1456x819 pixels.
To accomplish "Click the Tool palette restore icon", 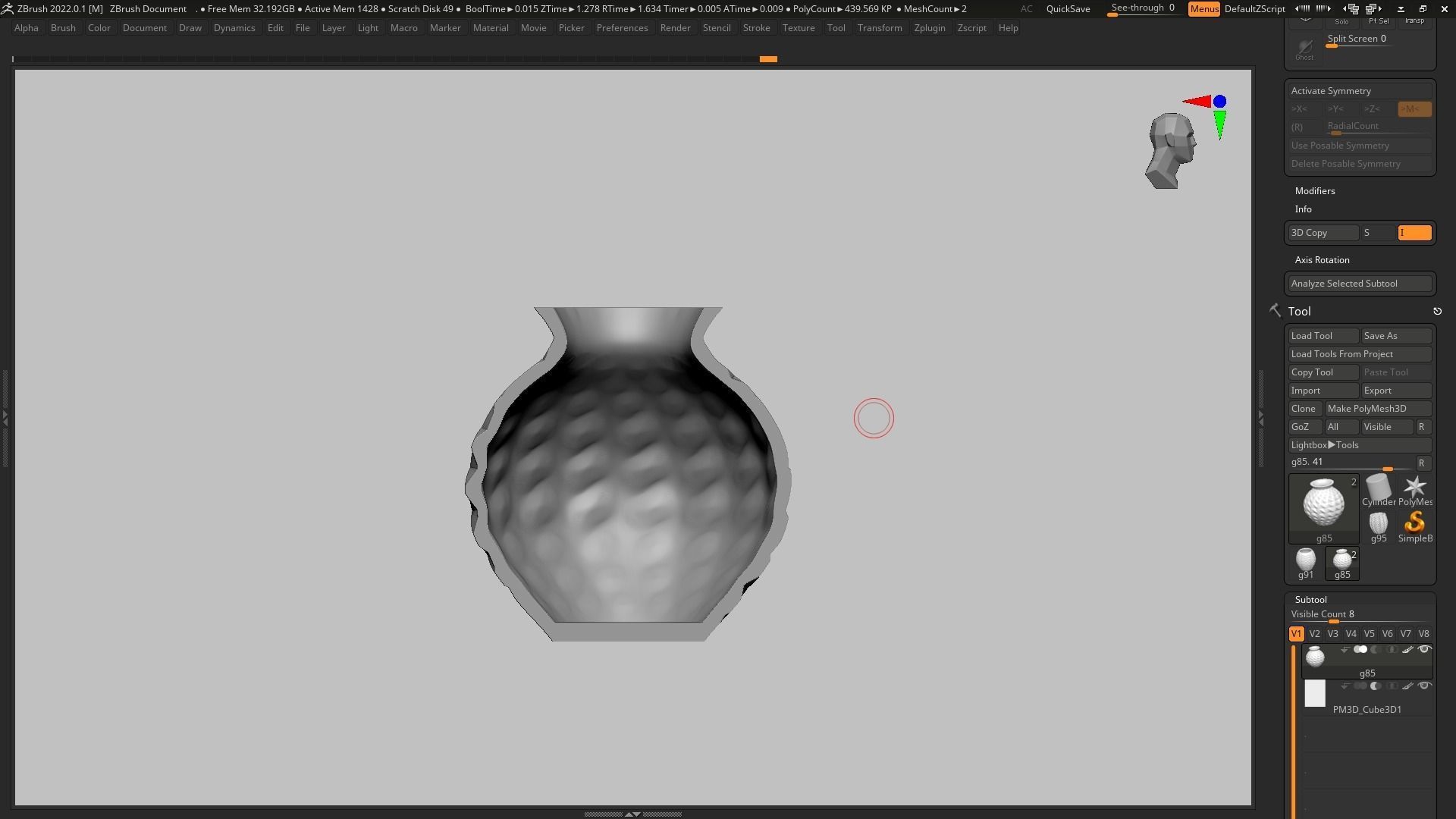I will [x=1437, y=312].
